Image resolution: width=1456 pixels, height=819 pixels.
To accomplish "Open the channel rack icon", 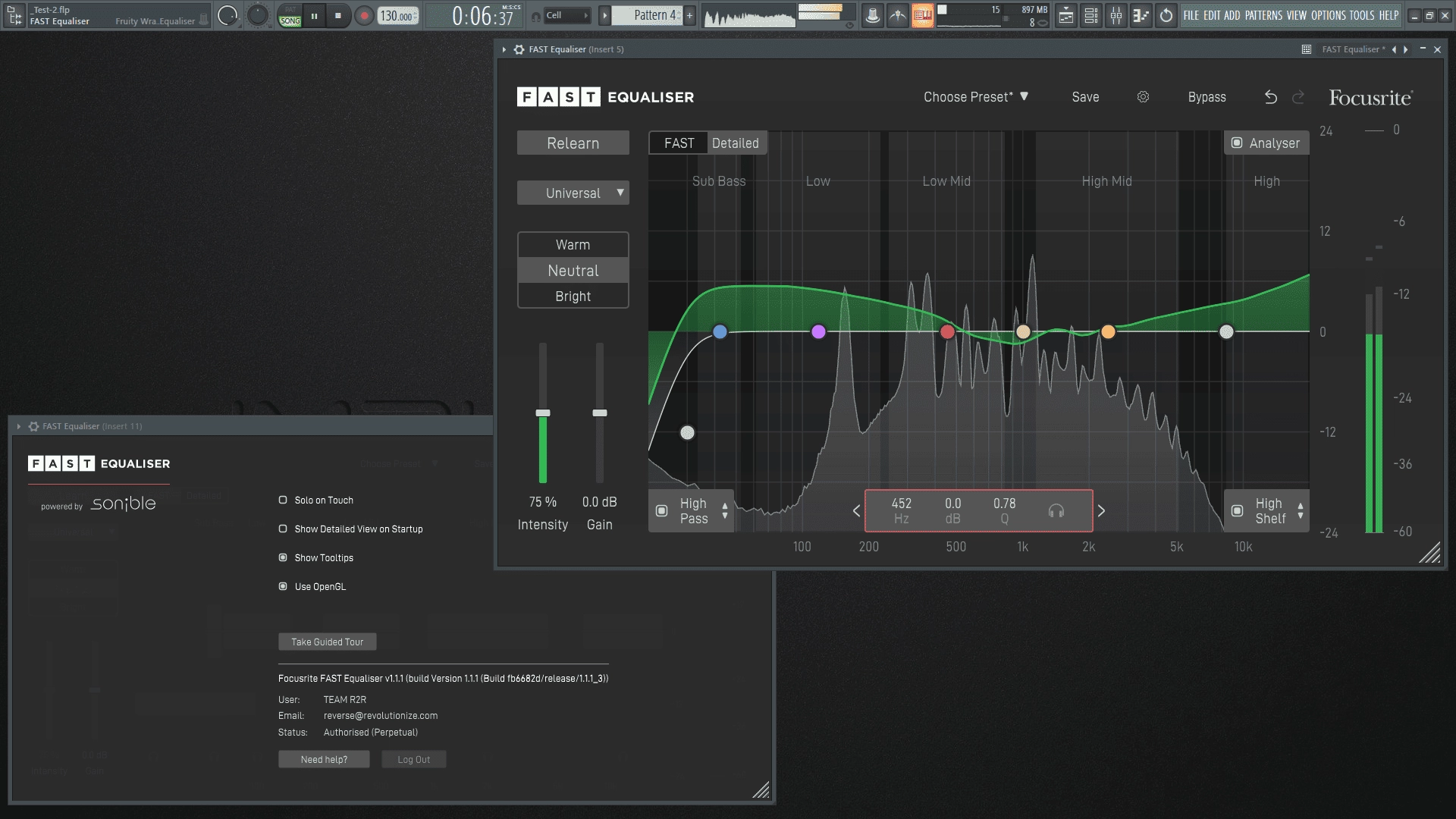I will pyautogui.click(x=1091, y=15).
